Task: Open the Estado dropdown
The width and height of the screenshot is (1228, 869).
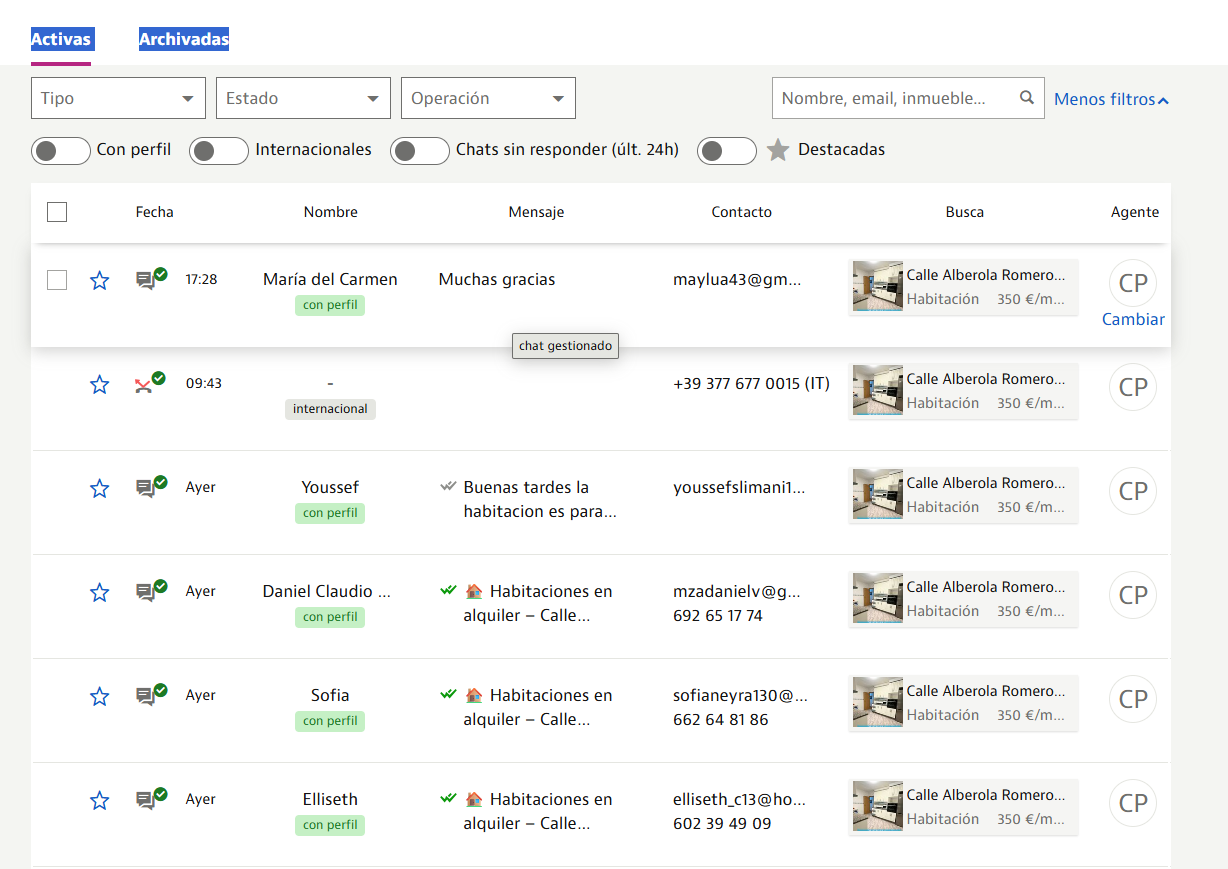Action: click(303, 98)
